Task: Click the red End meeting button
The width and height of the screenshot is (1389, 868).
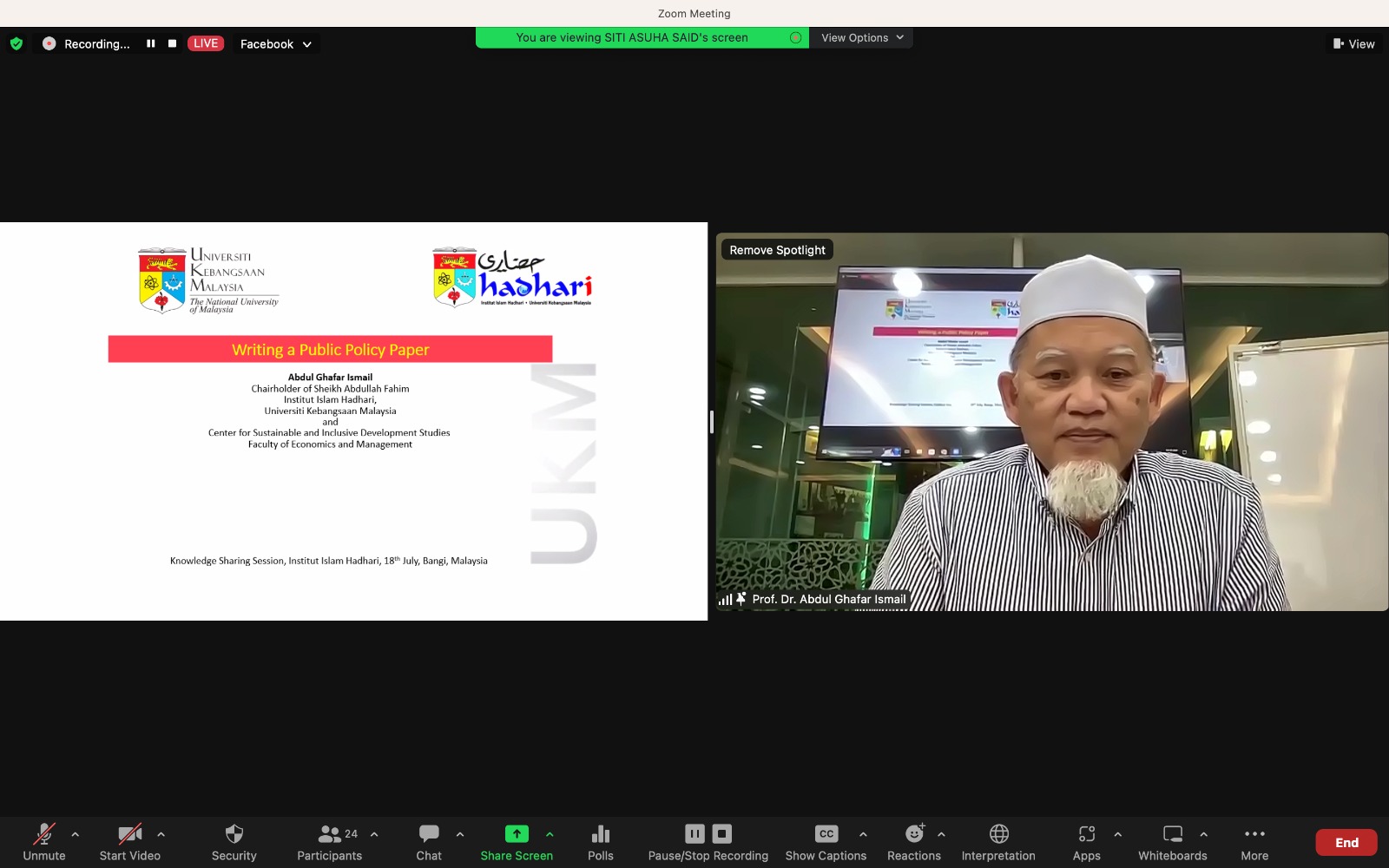Action: click(1346, 842)
